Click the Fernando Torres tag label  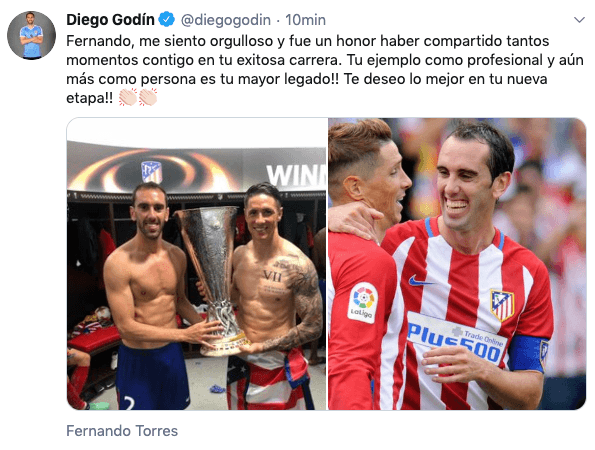pos(122,431)
